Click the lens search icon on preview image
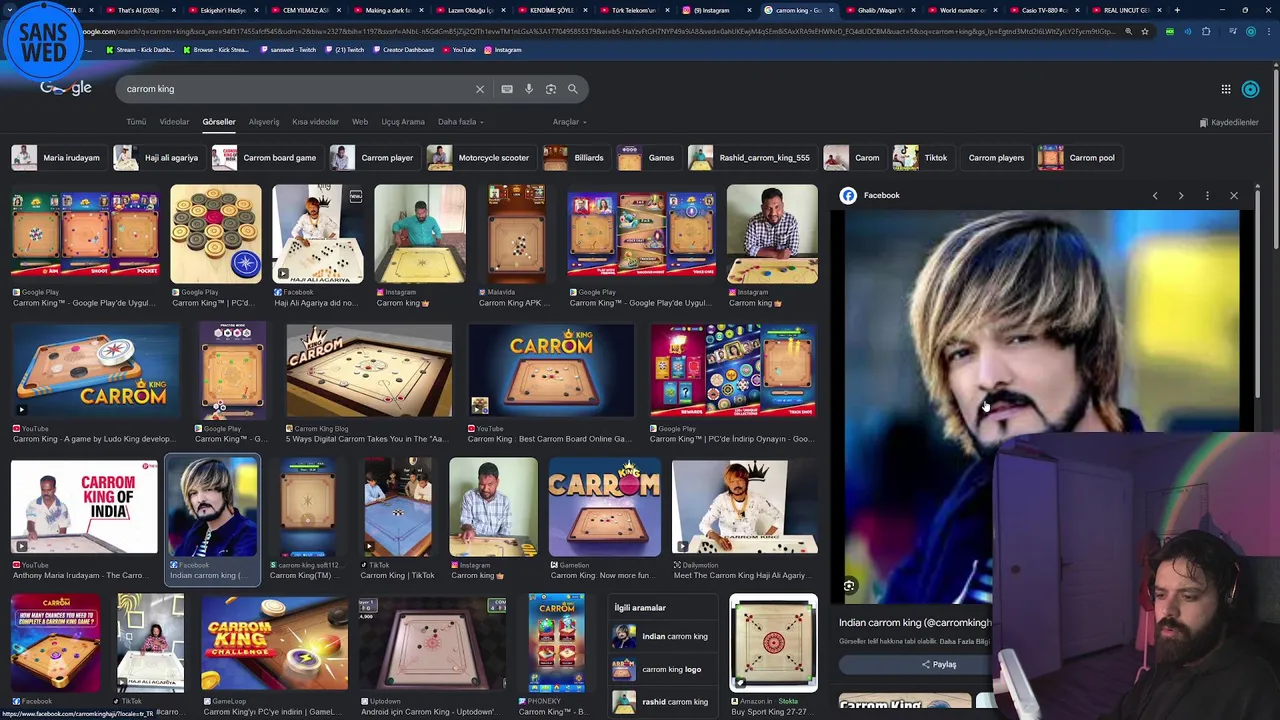 pyautogui.click(x=849, y=586)
